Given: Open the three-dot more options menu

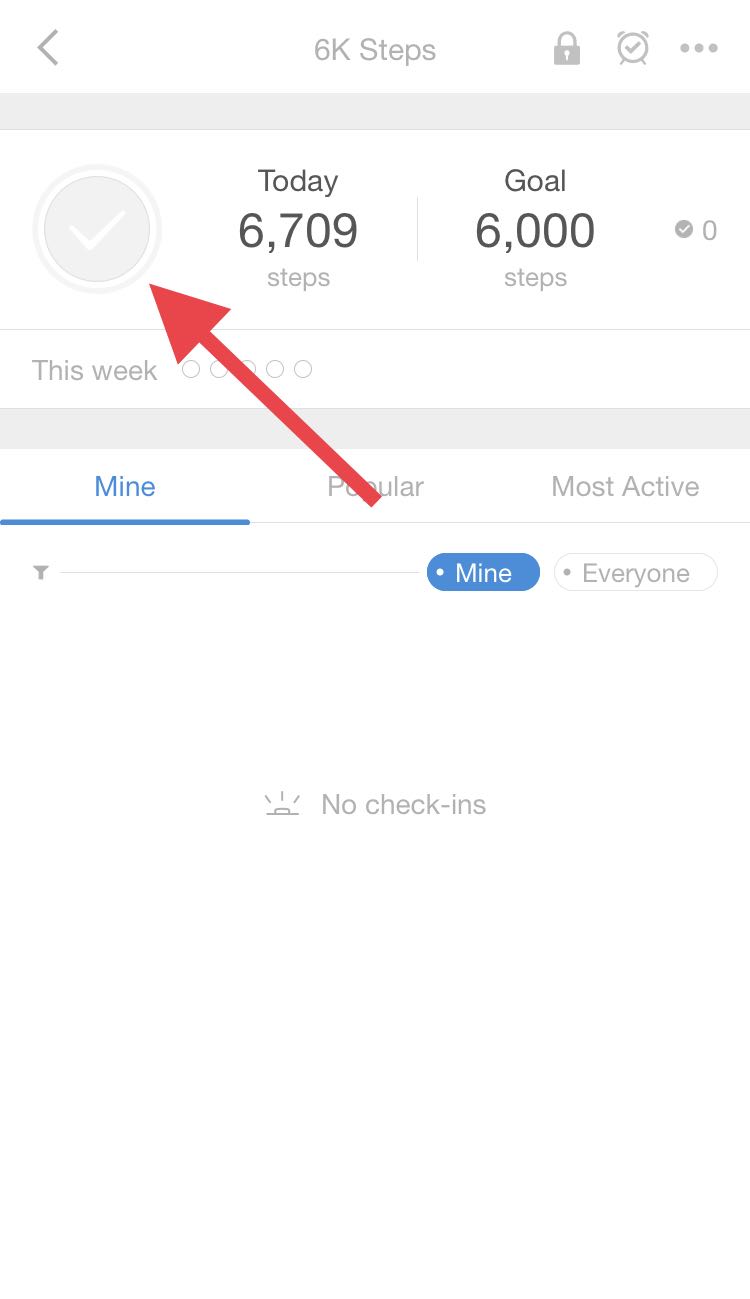Looking at the screenshot, I should tap(699, 48).
